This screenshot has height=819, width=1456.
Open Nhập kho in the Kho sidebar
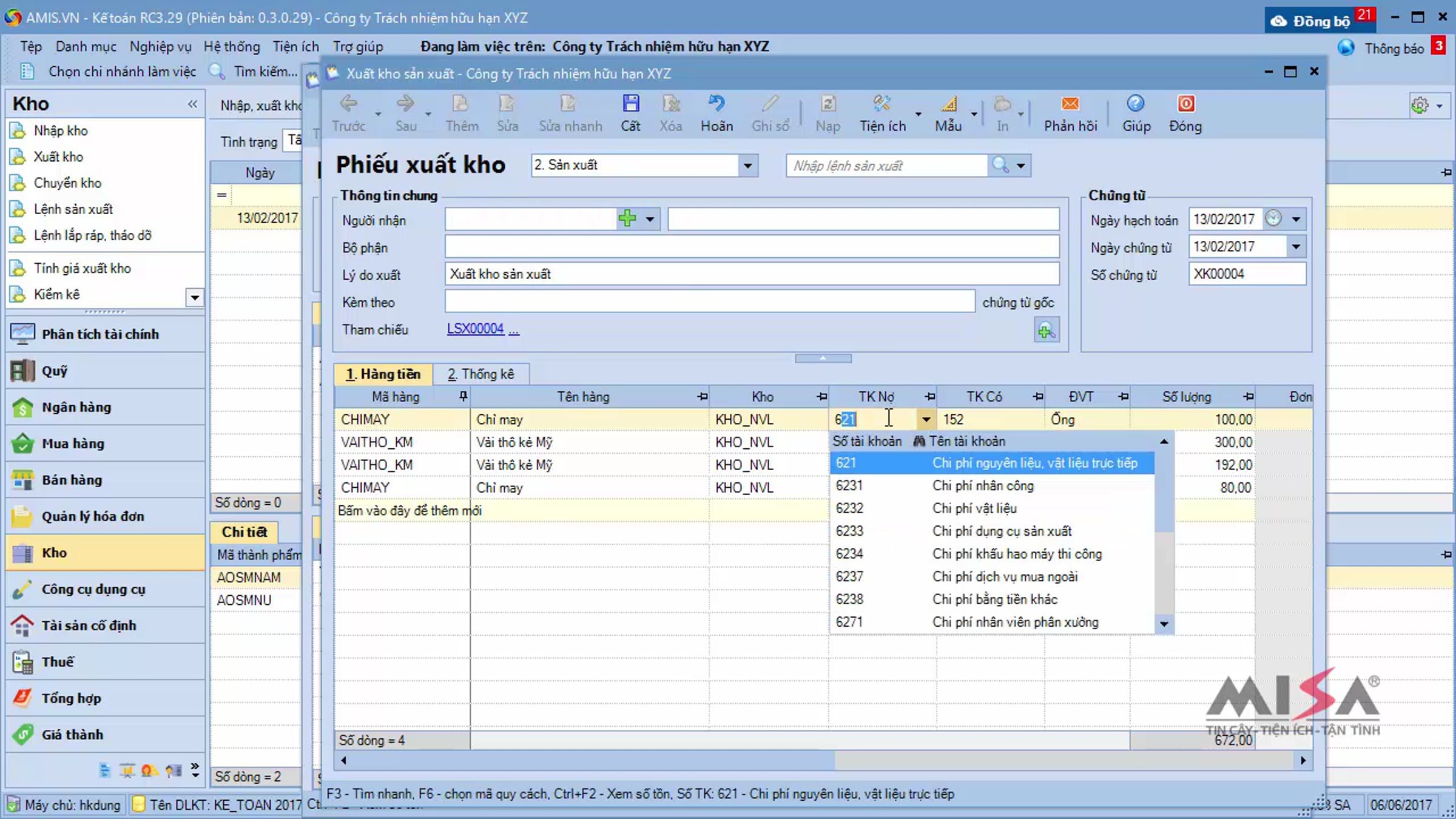61,130
